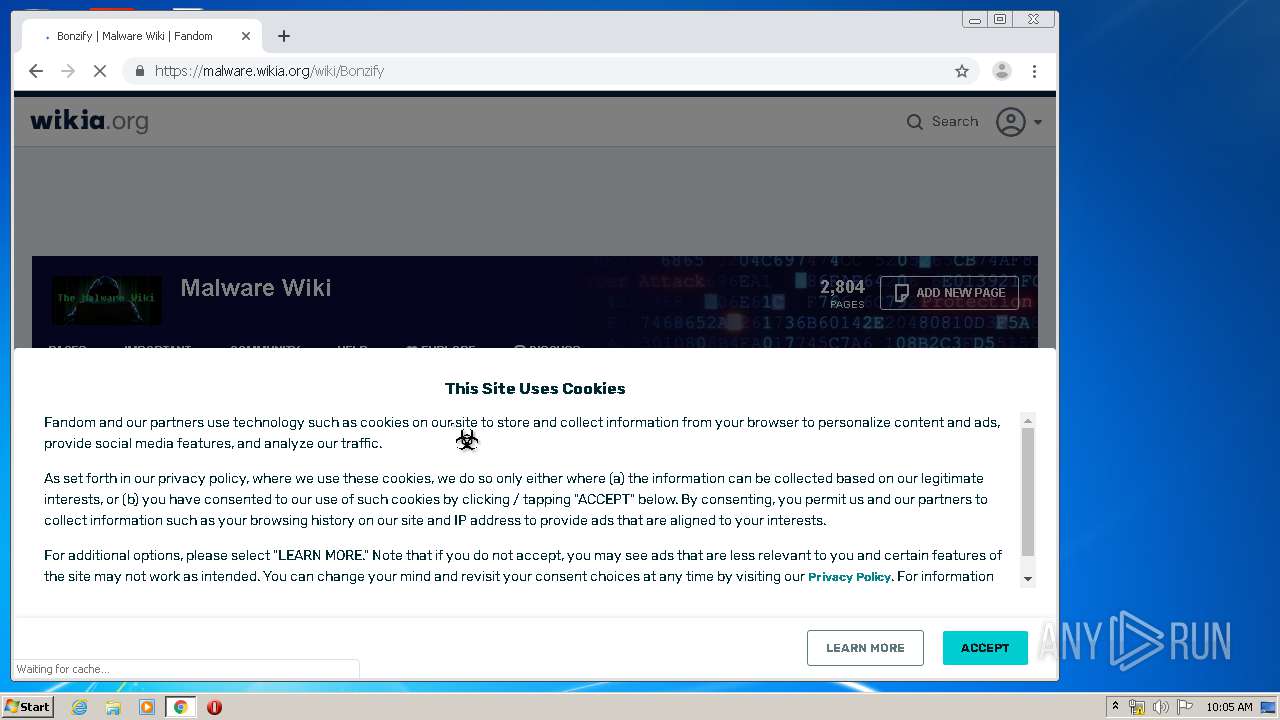Open volume speaker tray icon
Image resolution: width=1280 pixels, height=720 pixels.
click(1160, 707)
